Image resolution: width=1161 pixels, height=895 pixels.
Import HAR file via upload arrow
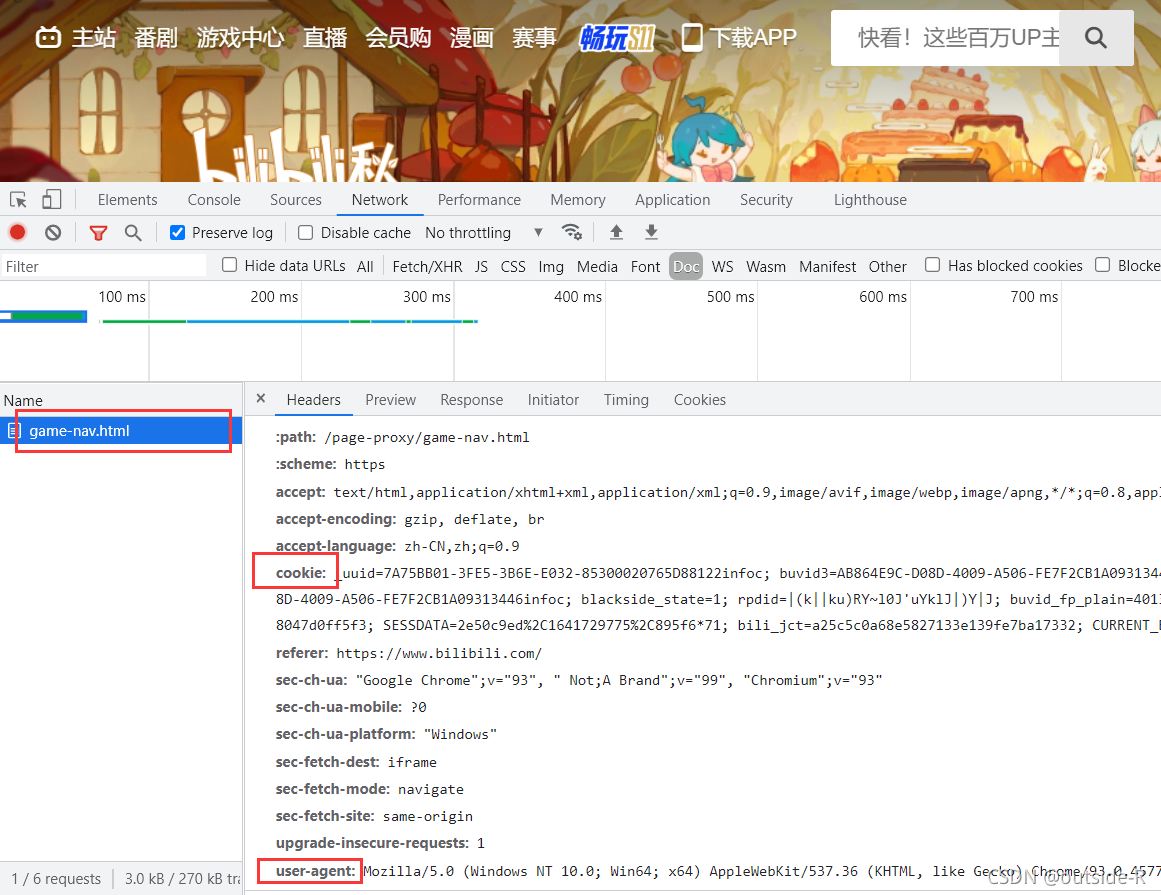(x=616, y=232)
